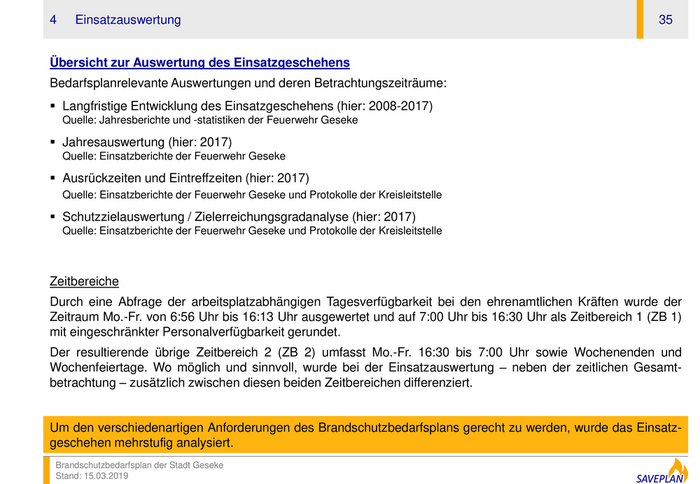Screen dimensions: 700x484
Task: Click the footer date Stand: 15.03.2019
Action: point(92,476)
